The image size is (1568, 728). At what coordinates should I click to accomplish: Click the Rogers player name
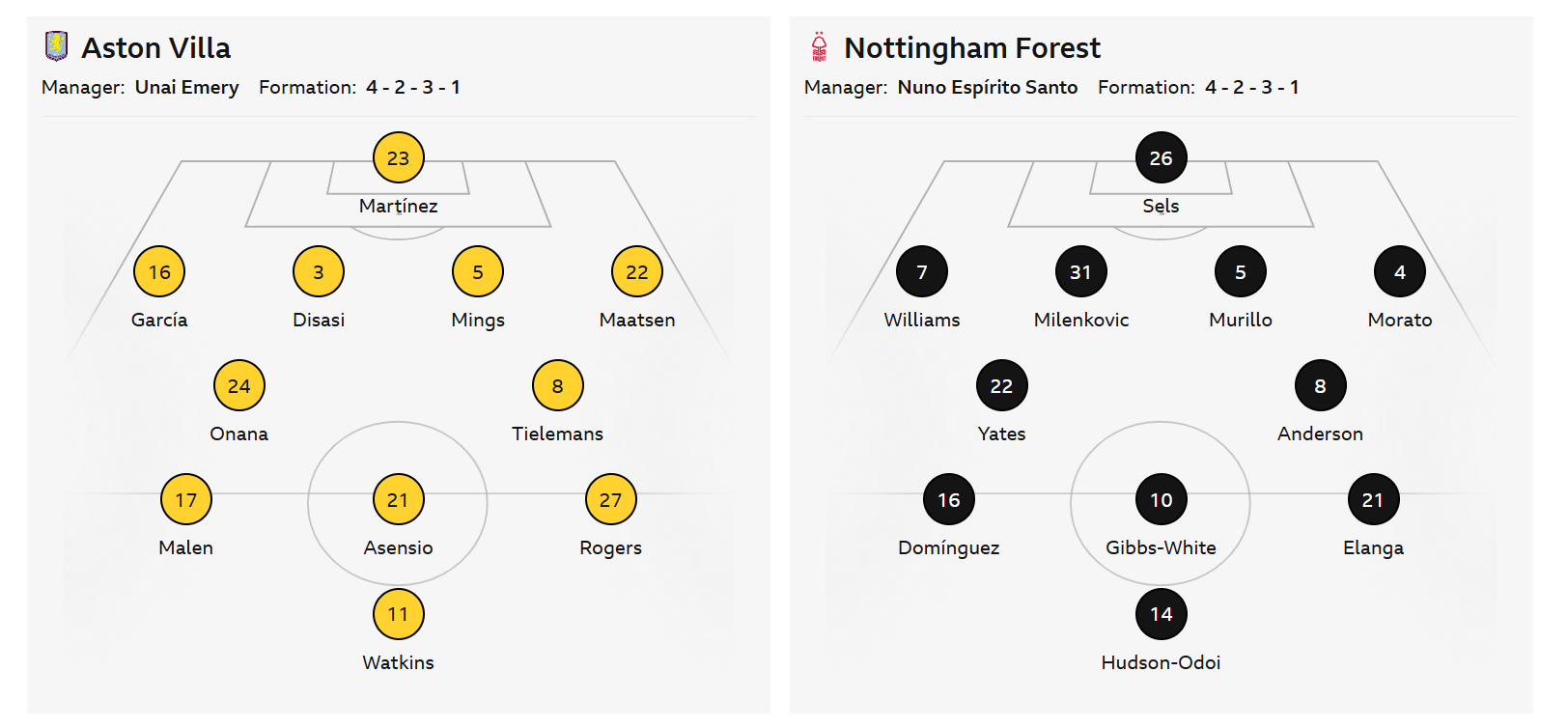(x=610, y=547)
